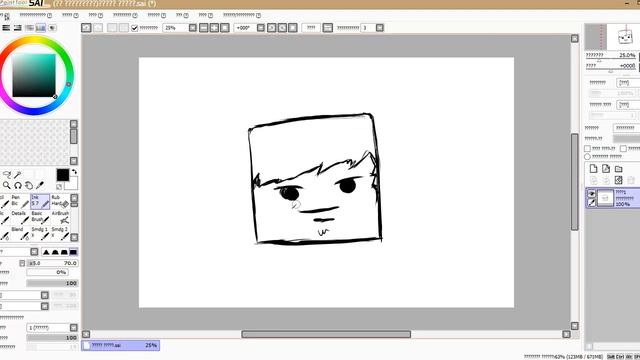Select the Rub Hard eraser tool
640x360 pixels.
(60, 202)
